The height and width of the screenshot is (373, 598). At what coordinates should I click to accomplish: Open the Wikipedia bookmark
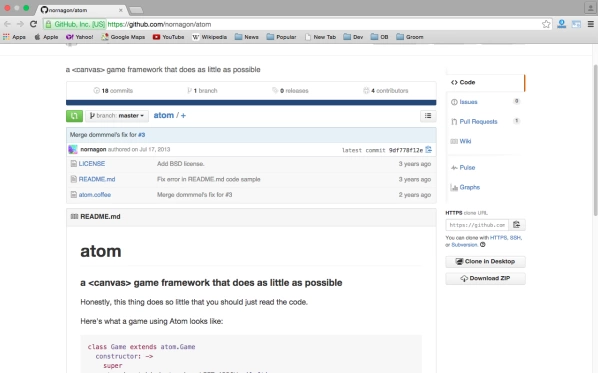click(209, 37)
